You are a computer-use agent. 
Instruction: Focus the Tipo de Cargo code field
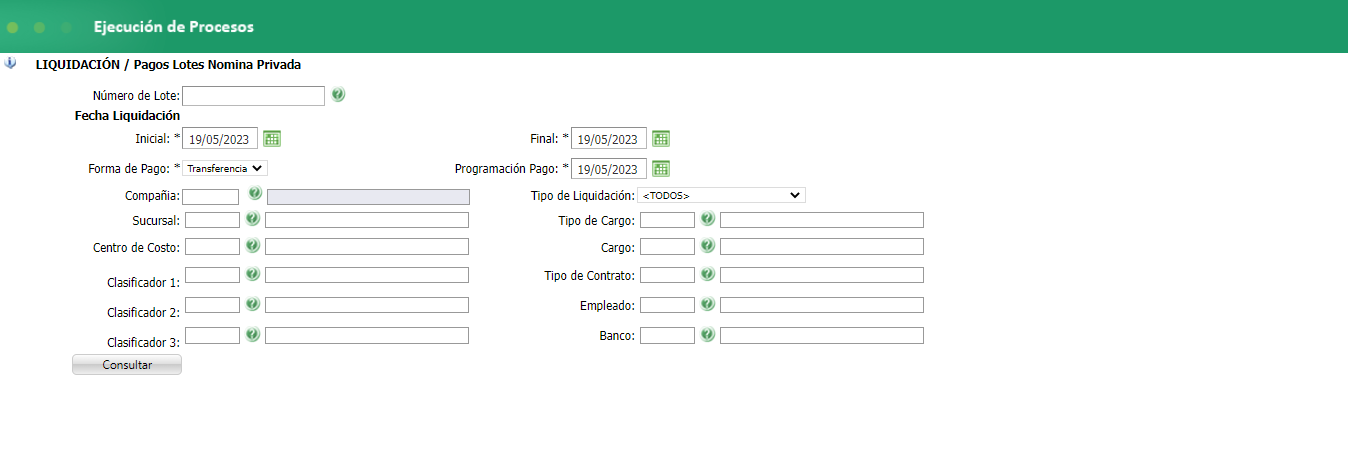(667, 220)
